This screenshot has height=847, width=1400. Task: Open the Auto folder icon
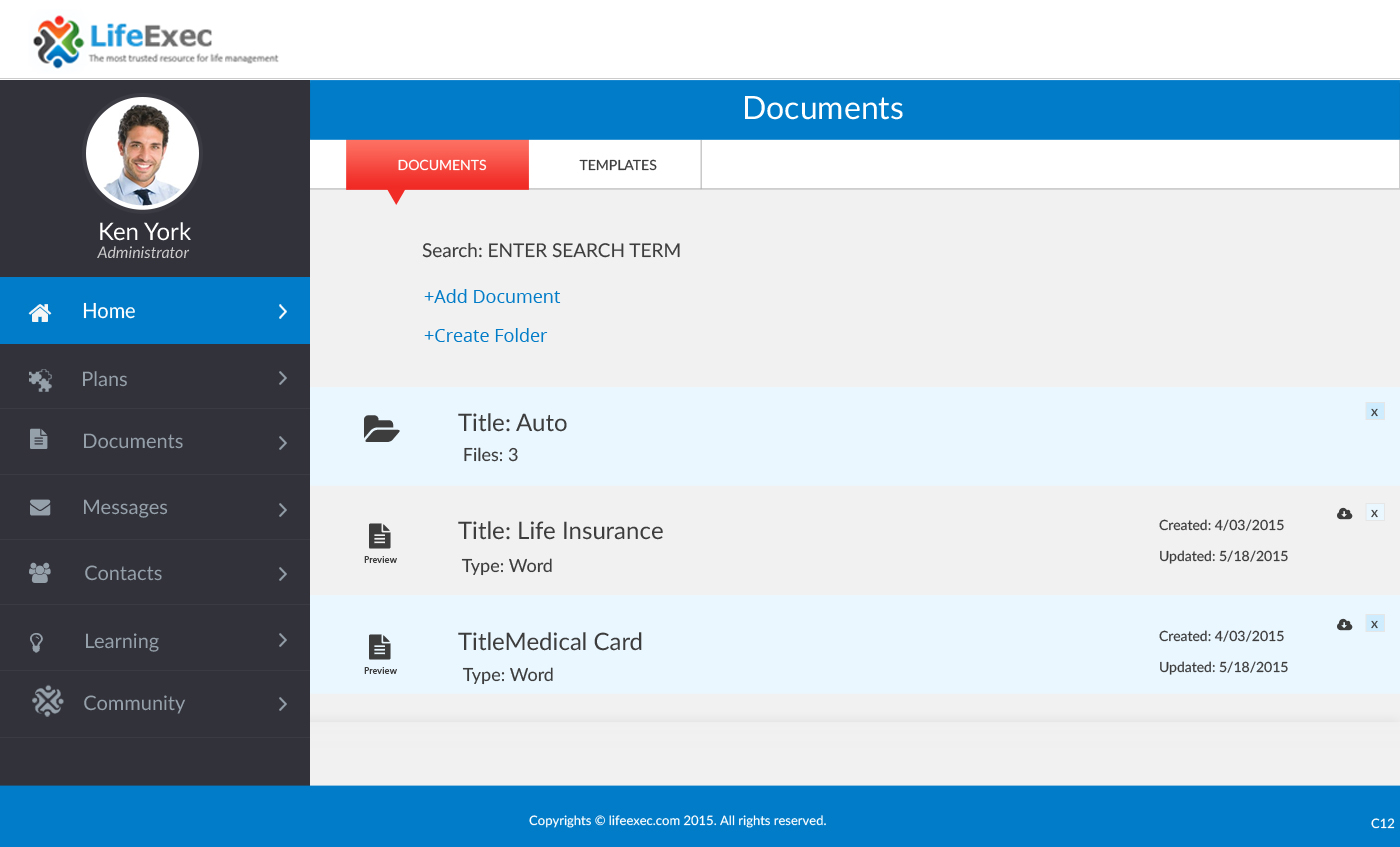pos(381,430)
